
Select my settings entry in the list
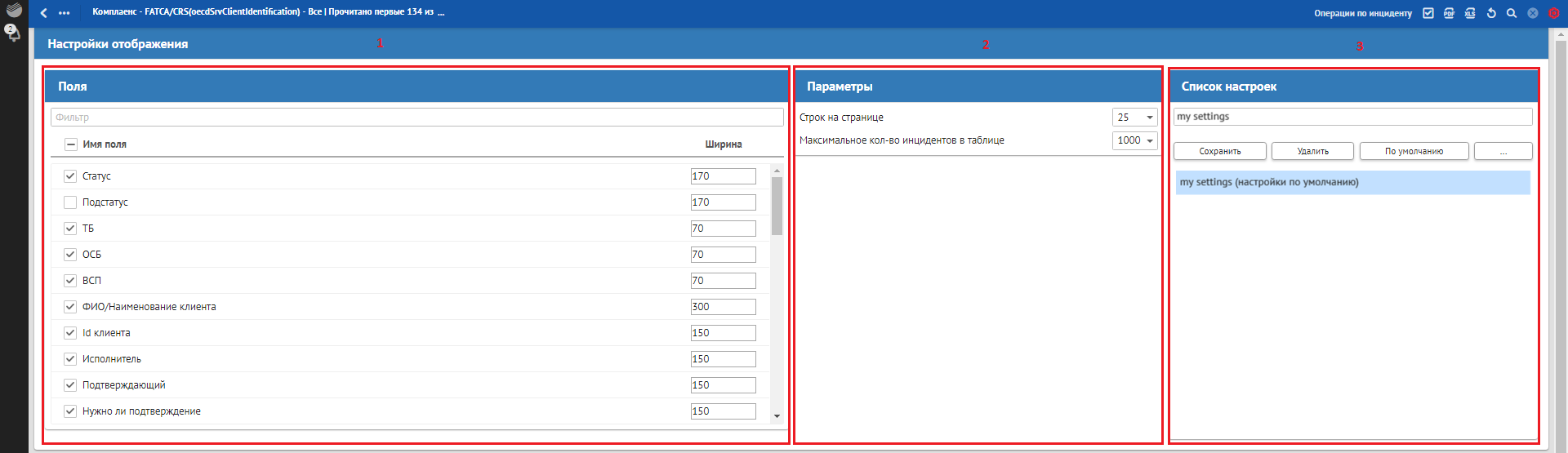pos(1352,182)
